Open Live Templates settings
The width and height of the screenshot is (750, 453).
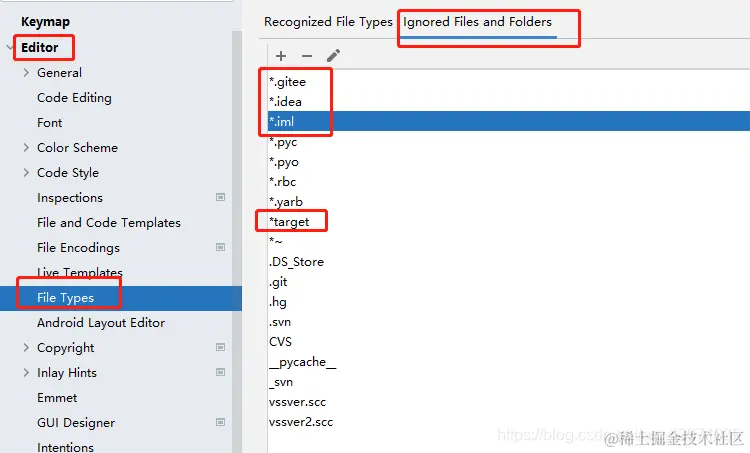pos(80,272)
